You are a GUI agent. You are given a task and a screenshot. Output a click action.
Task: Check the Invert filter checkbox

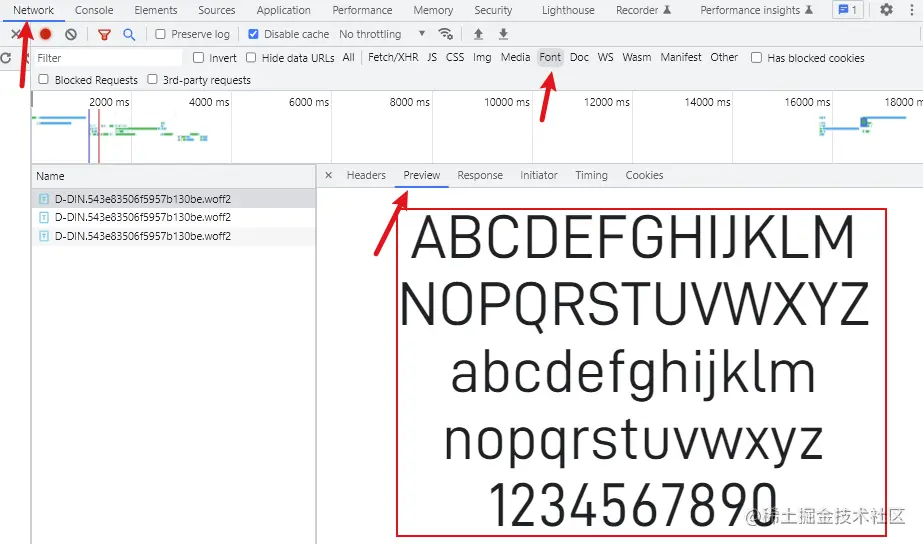coord(198,58)
